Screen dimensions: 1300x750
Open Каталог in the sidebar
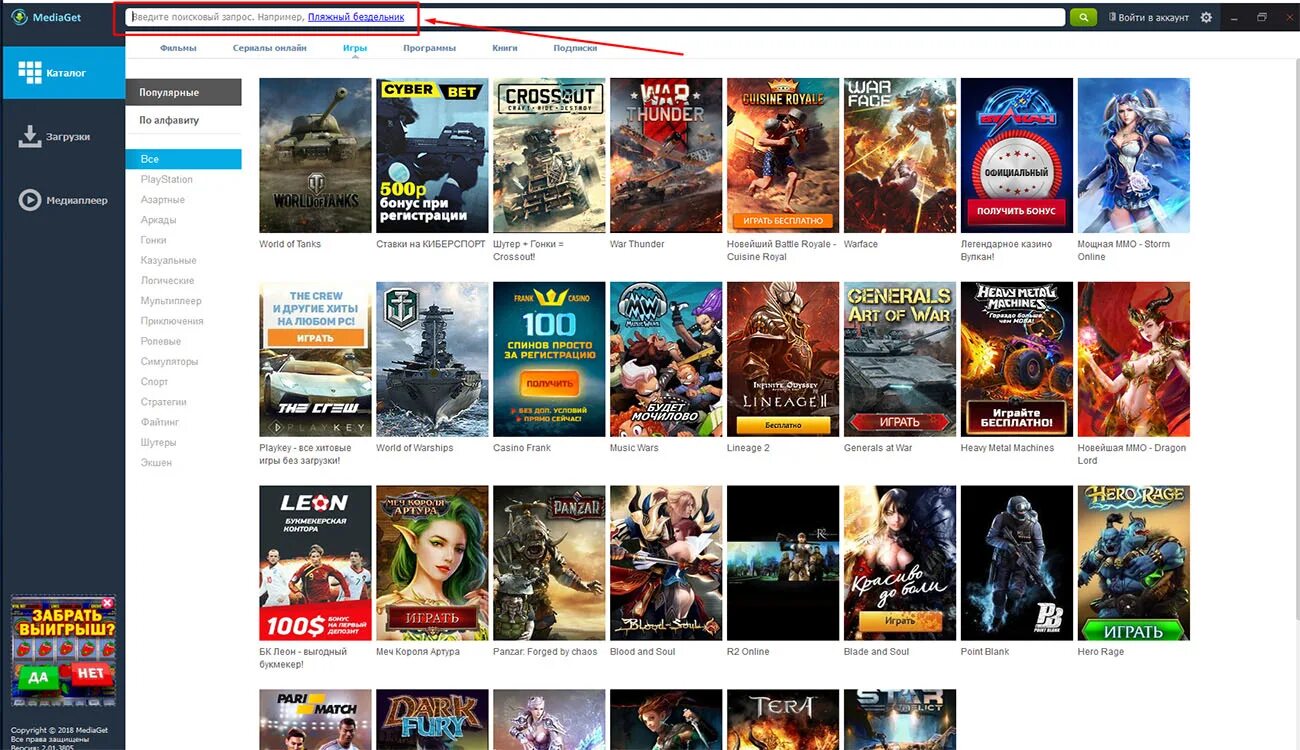pos(63,73)
